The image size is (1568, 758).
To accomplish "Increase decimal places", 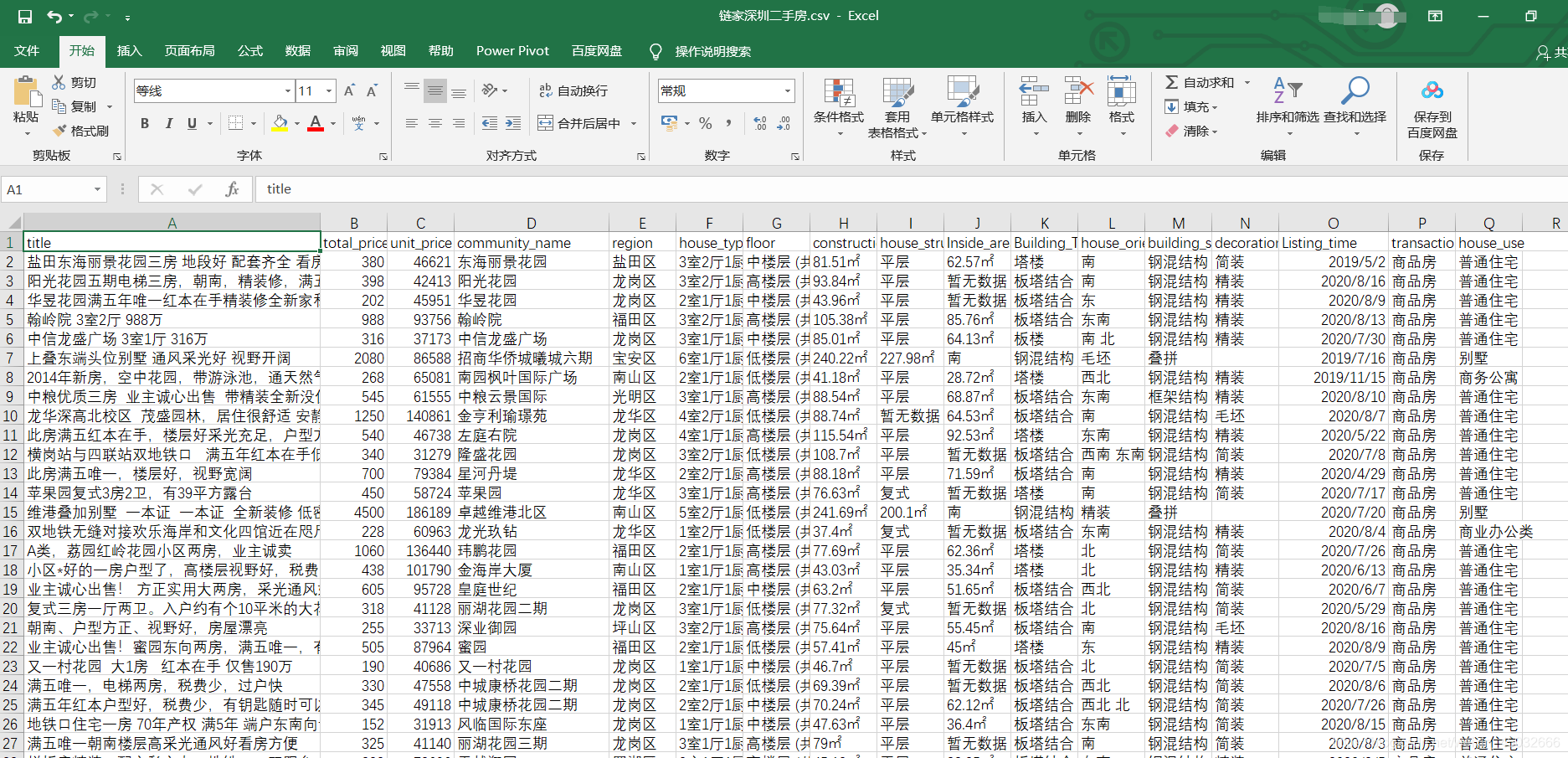I will [759, 123].
